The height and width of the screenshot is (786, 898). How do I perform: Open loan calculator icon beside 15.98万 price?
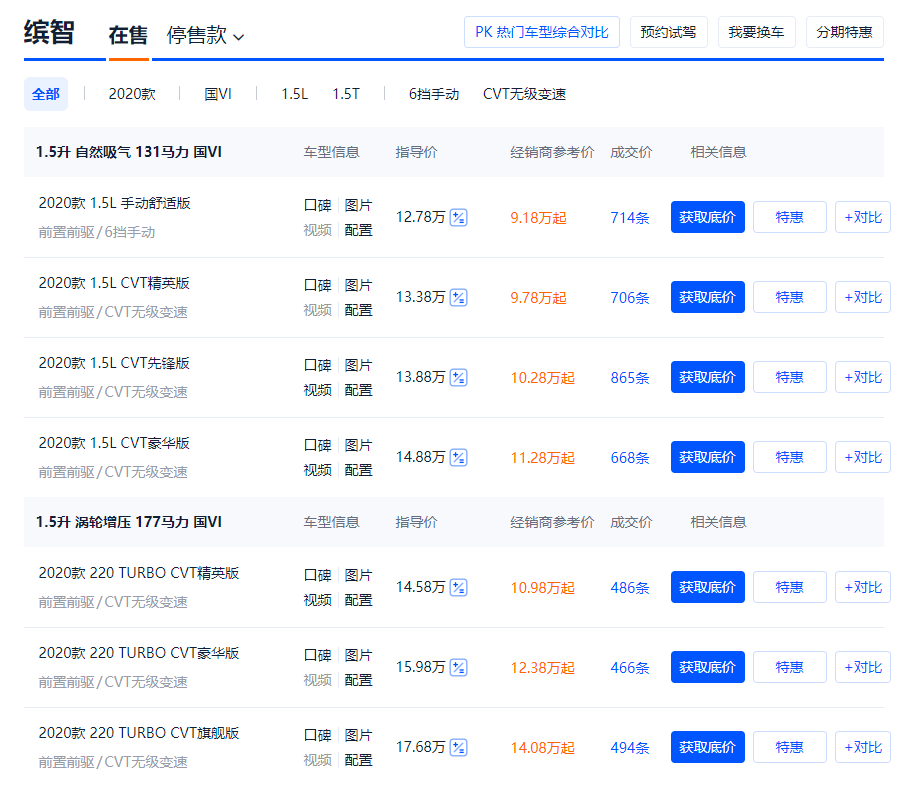459,668
